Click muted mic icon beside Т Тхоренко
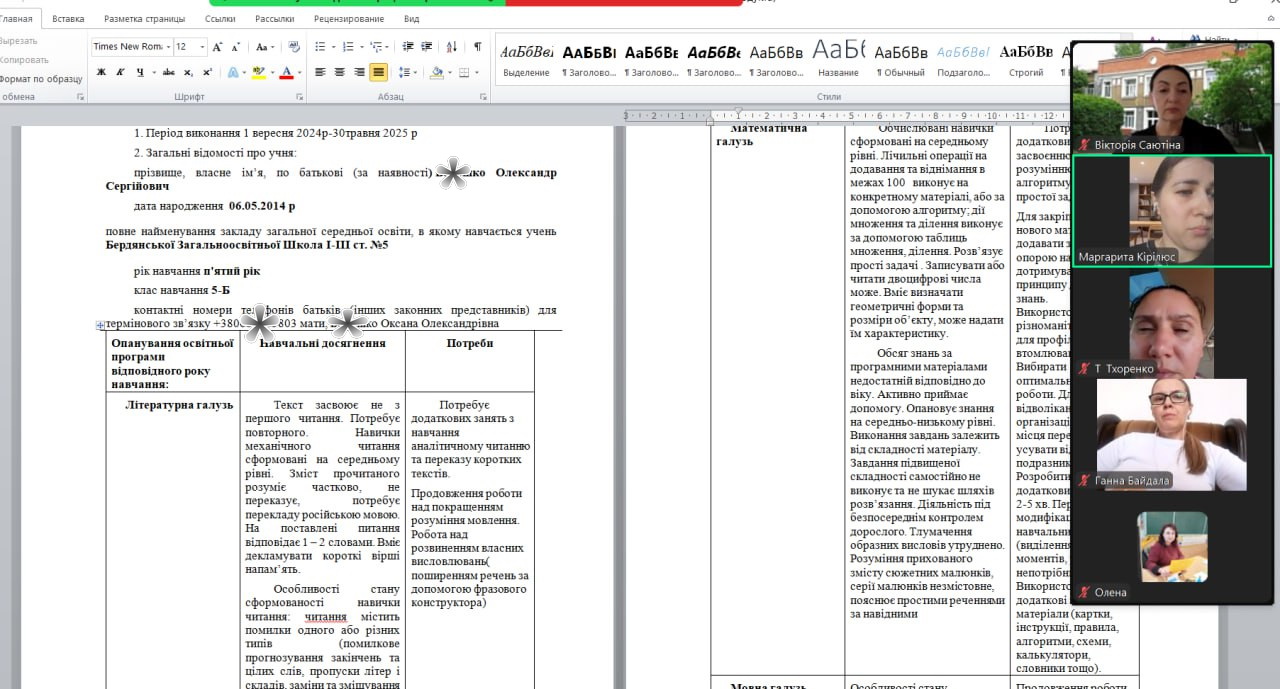1280x689 pixels. (x=1083, y=369)
